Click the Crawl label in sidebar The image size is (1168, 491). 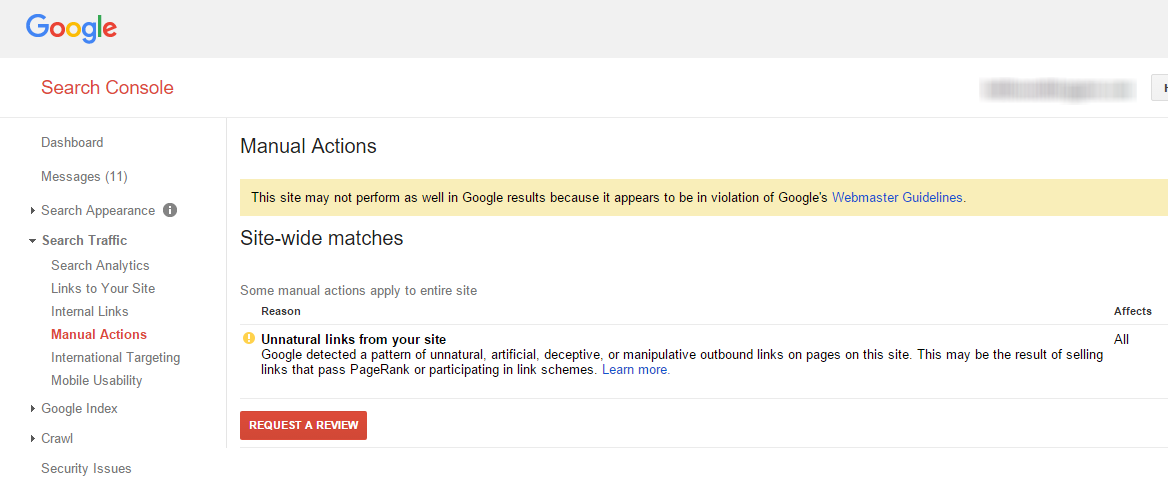tap(57, 439)
